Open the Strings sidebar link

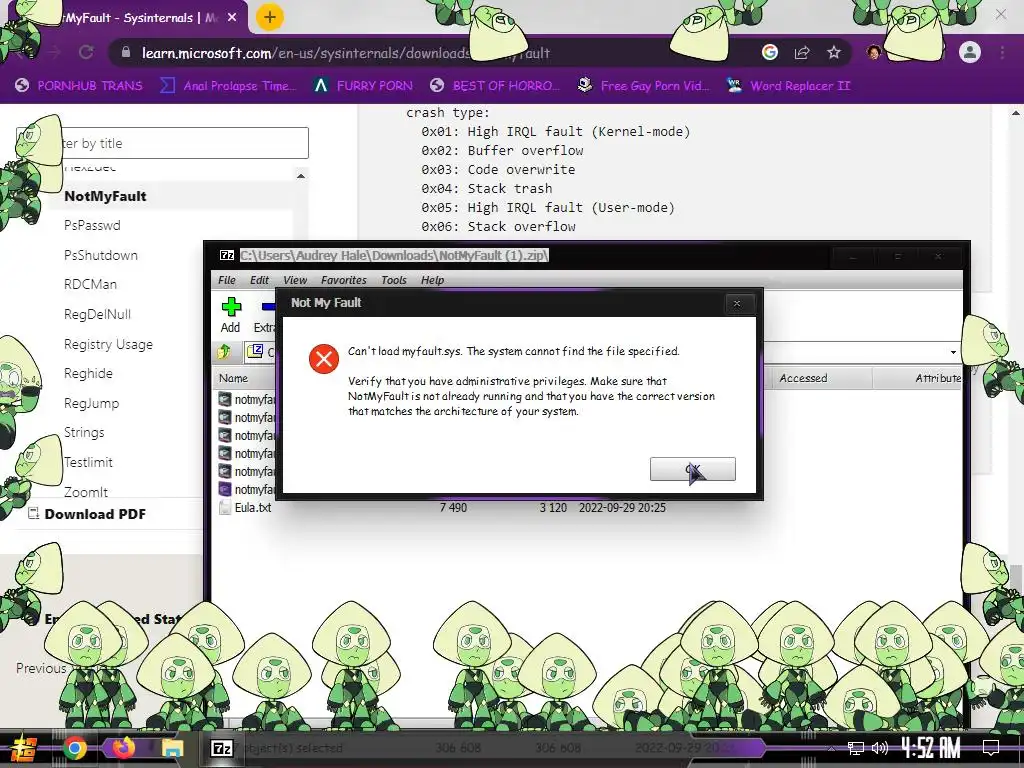click(x=84, y=432)
